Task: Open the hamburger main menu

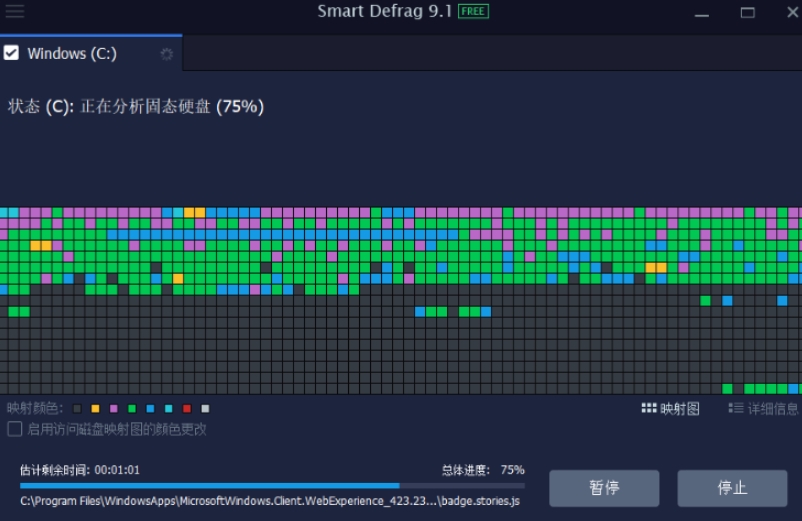Action: 14,12
